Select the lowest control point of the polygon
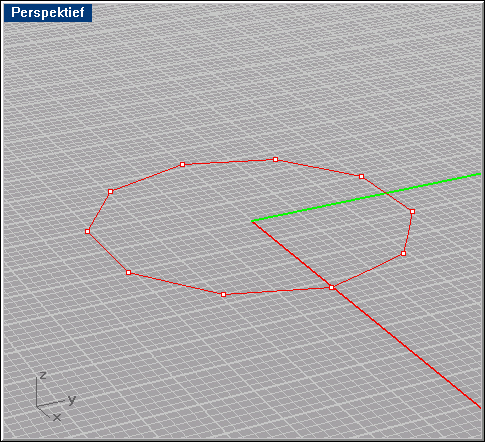This screenshot has width=485, height=442. [x=223, y=295]
